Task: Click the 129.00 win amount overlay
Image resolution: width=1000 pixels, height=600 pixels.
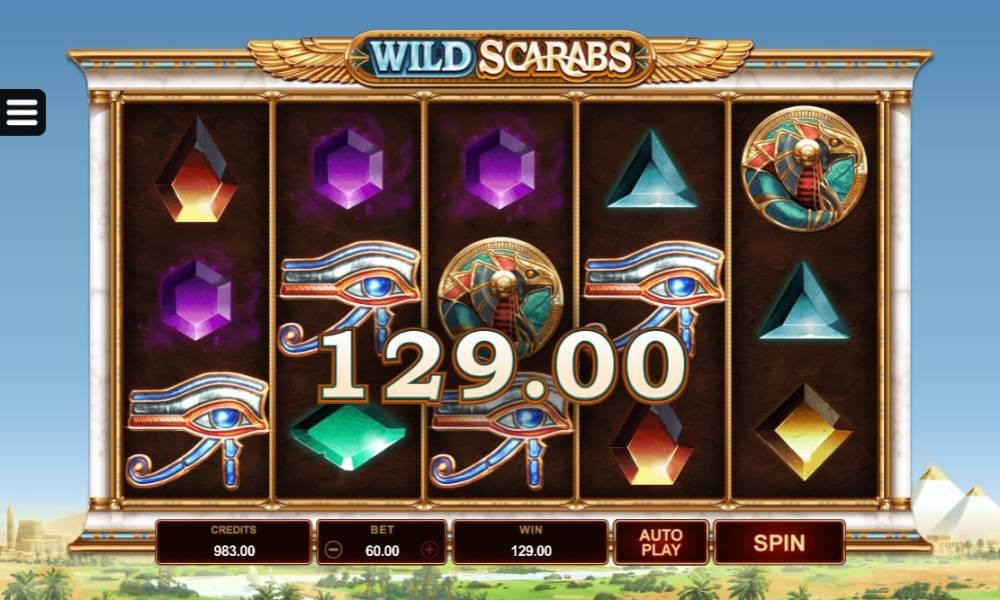Action: 502,366
